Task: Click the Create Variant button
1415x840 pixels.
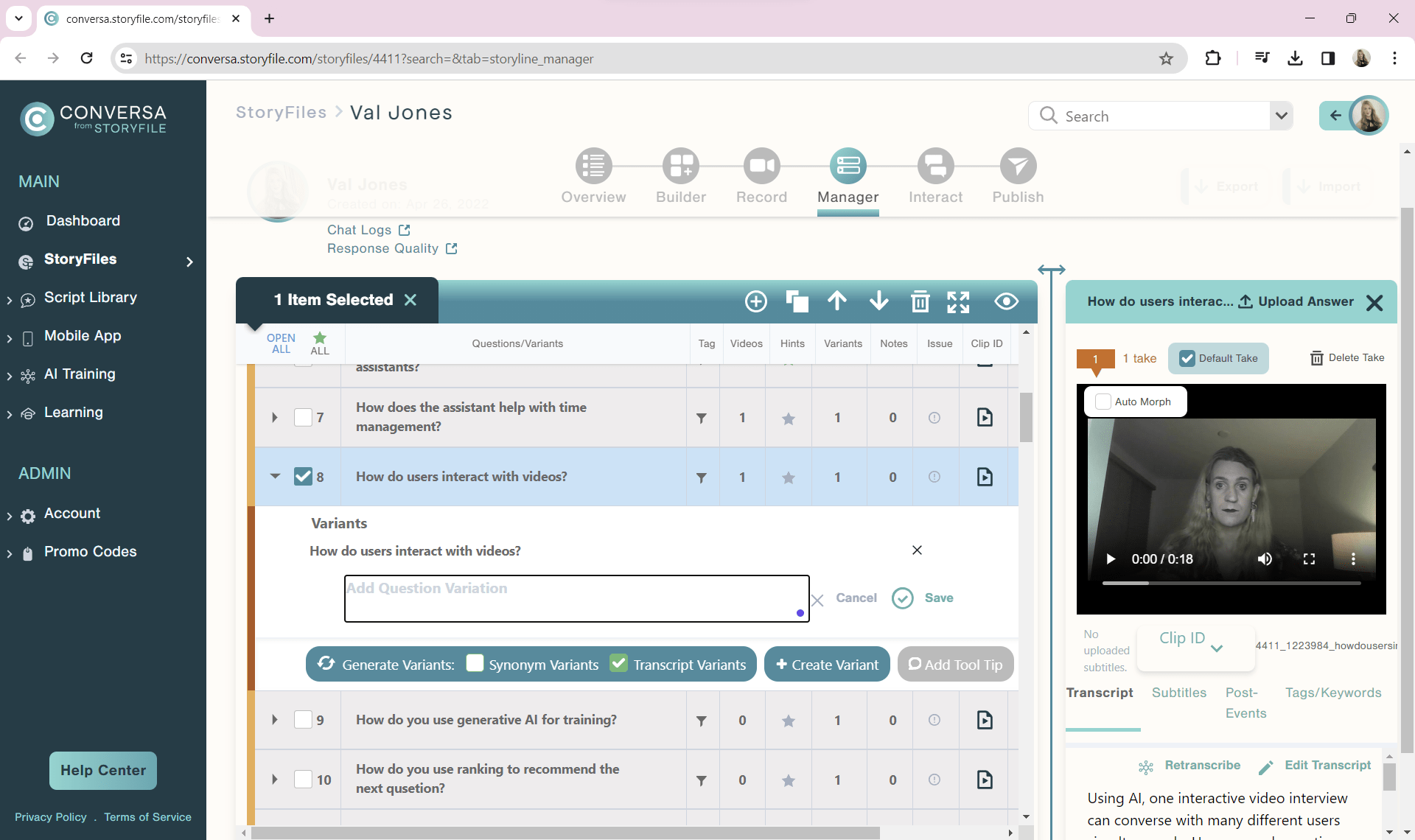Action: point(827,664)
